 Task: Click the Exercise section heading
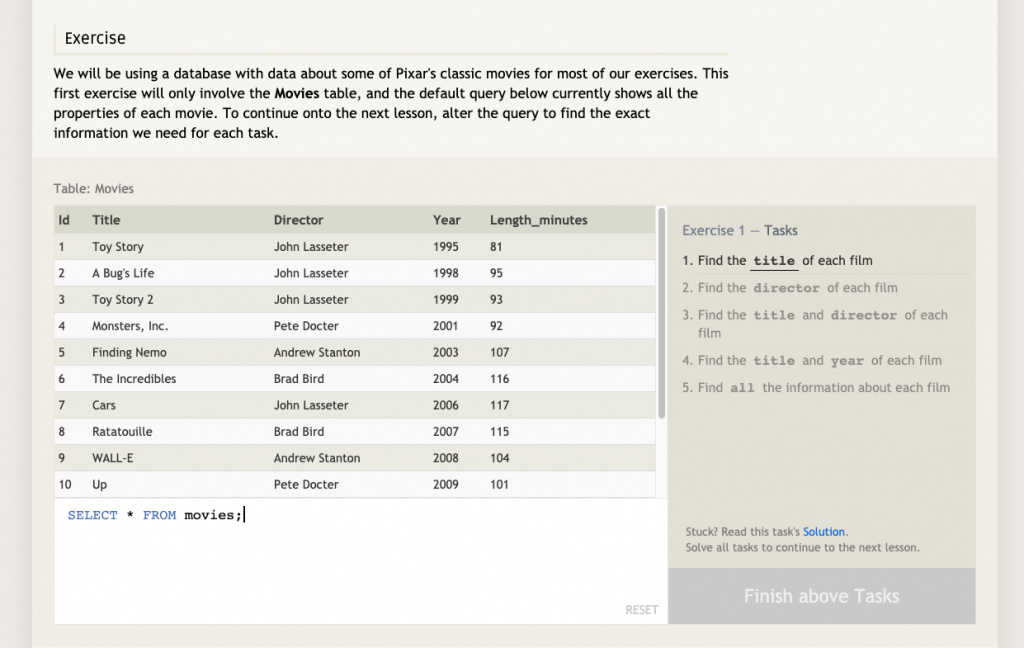pyautogui.click(x=95, y=39)
